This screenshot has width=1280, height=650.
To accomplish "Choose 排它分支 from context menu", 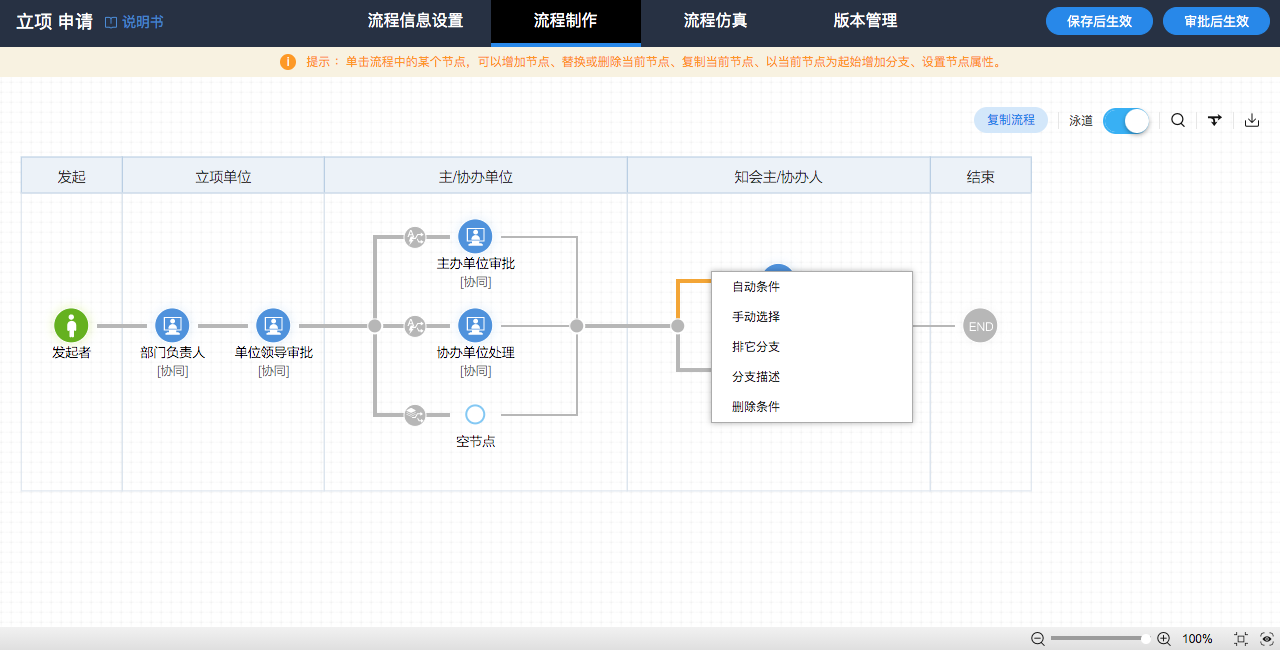I will point(812,347).
